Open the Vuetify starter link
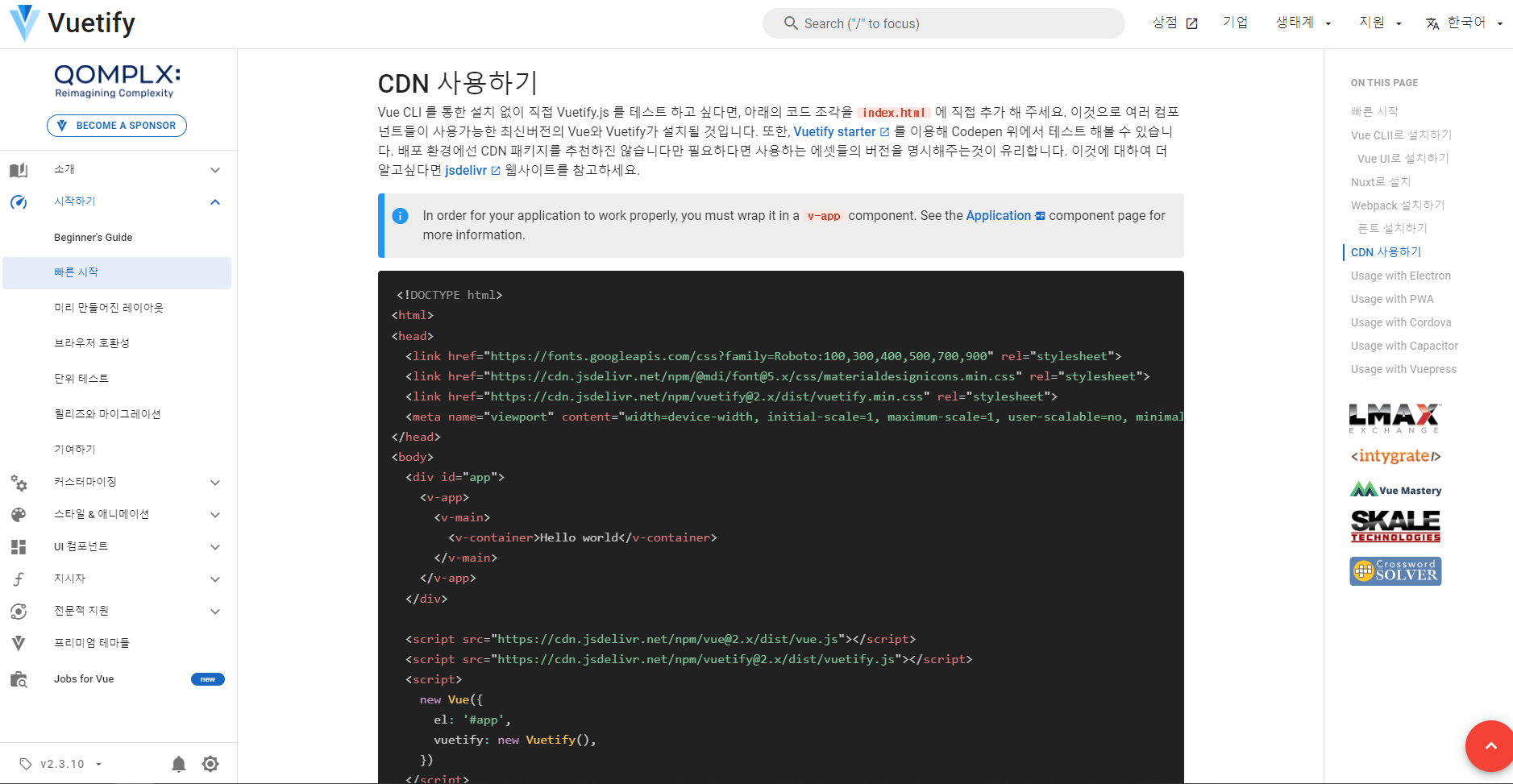Viewport: 1513px width, 784px height. coord(842,132)
